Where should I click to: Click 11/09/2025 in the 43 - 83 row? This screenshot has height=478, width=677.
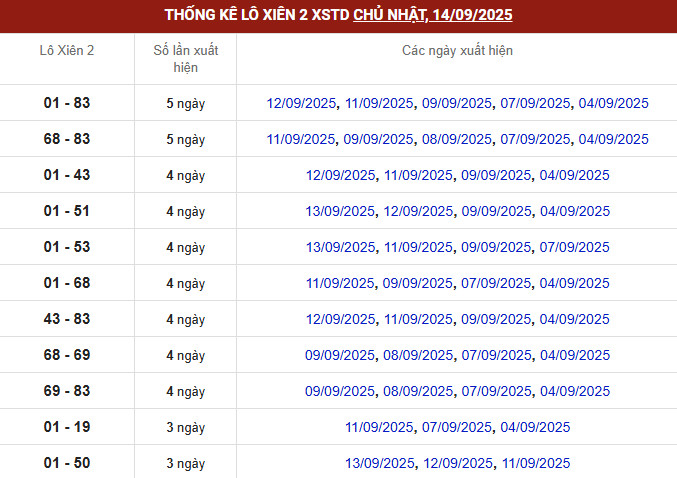click(x=418, y=319)
